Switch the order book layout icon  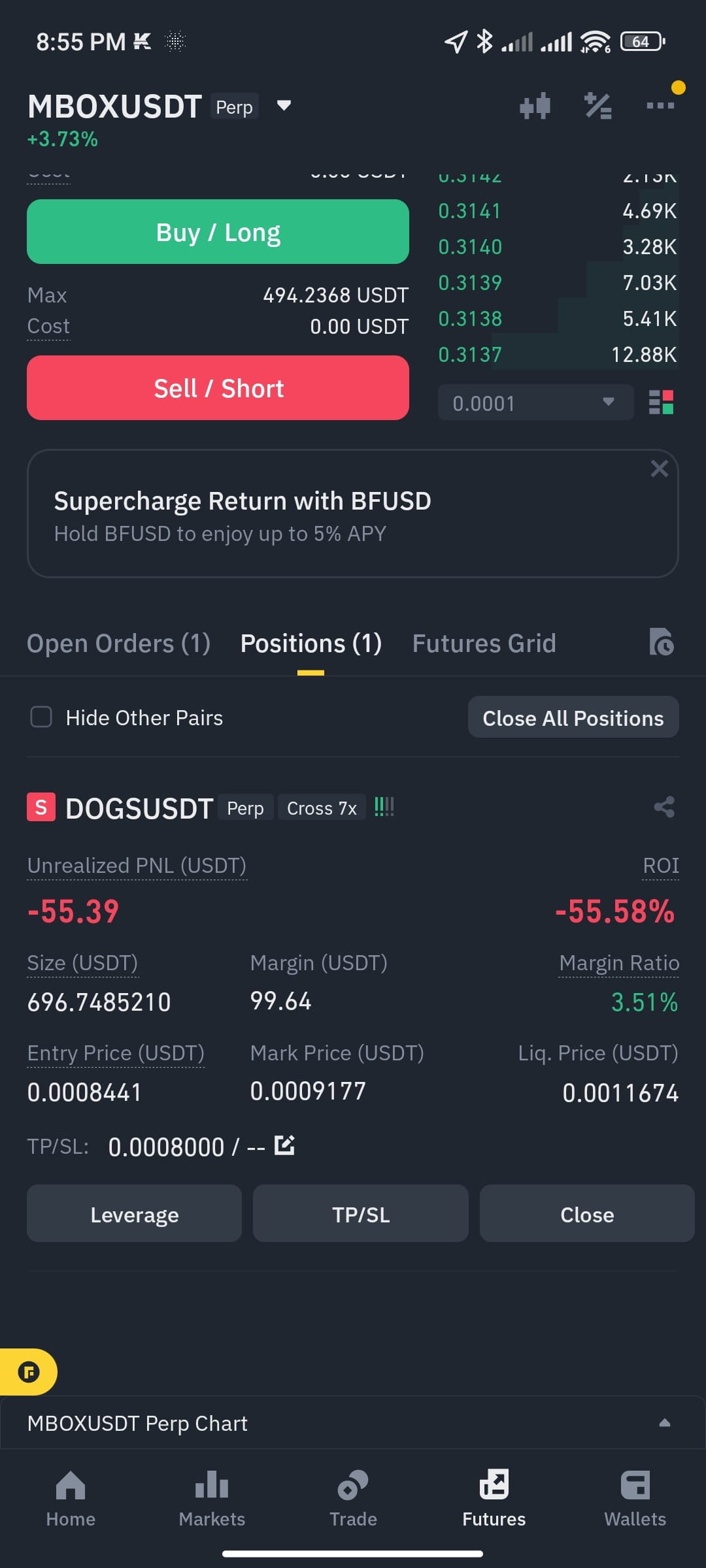(661, 402)
